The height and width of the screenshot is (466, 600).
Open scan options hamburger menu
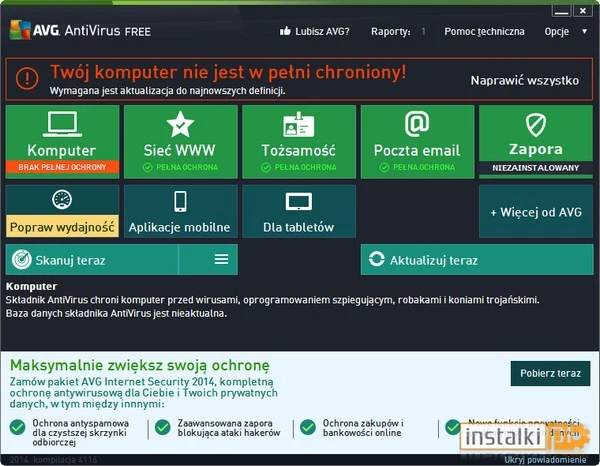tap(221, 259)
